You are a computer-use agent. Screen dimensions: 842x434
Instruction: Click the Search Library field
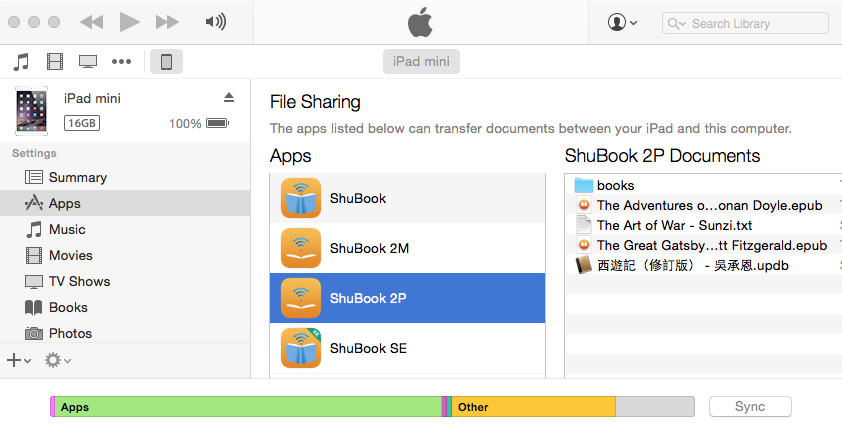[745, 23]
